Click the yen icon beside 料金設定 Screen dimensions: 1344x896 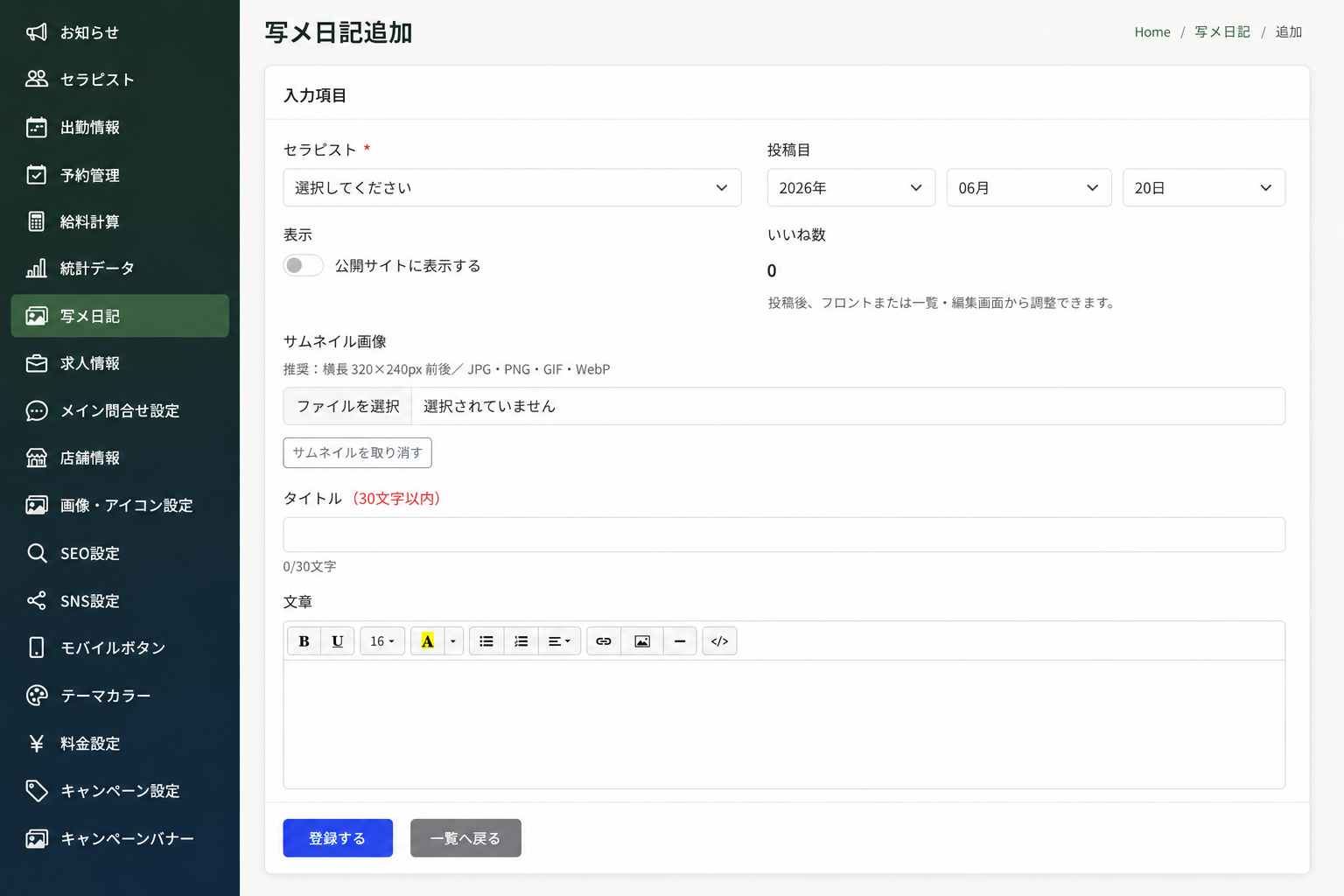(x=37, y=744)
